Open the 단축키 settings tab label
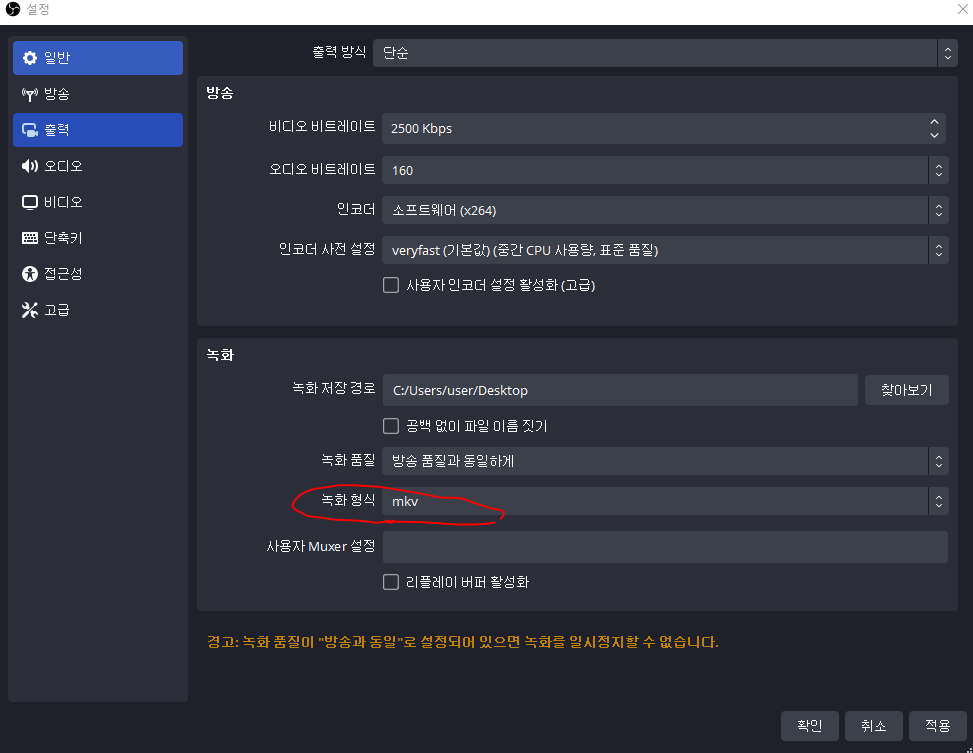The image size is (973, 753). 63,238
